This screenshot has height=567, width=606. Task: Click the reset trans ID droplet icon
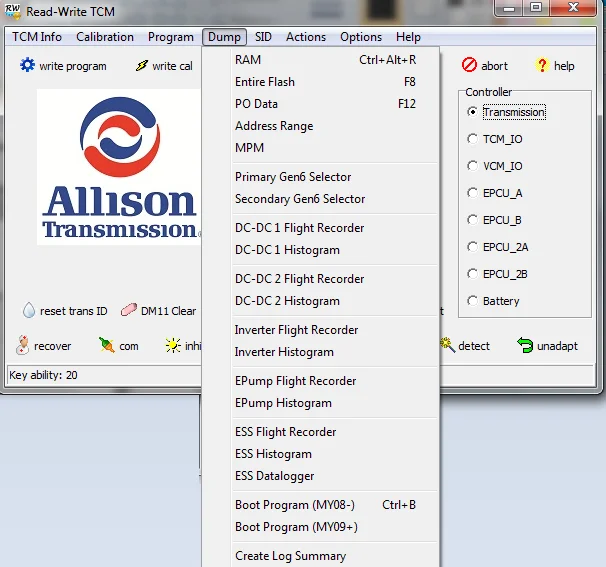point(29,310)
